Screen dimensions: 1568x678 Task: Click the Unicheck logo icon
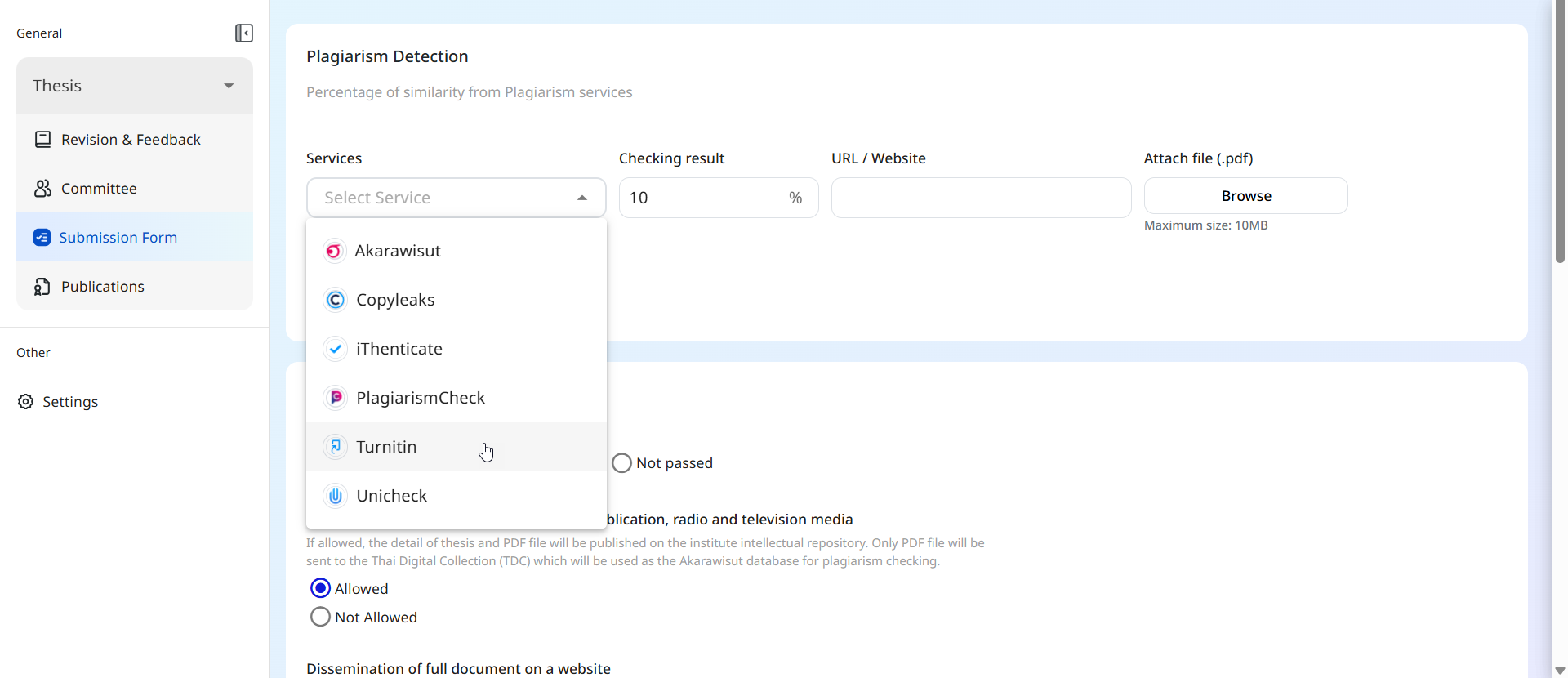point(335,496)
